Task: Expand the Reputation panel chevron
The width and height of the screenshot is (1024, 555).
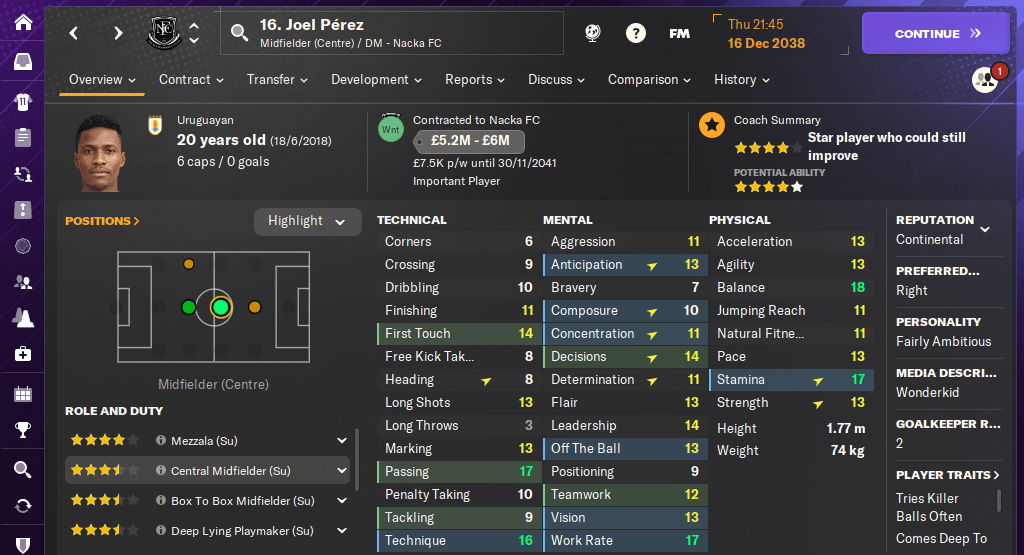Action: coord(985,229)
